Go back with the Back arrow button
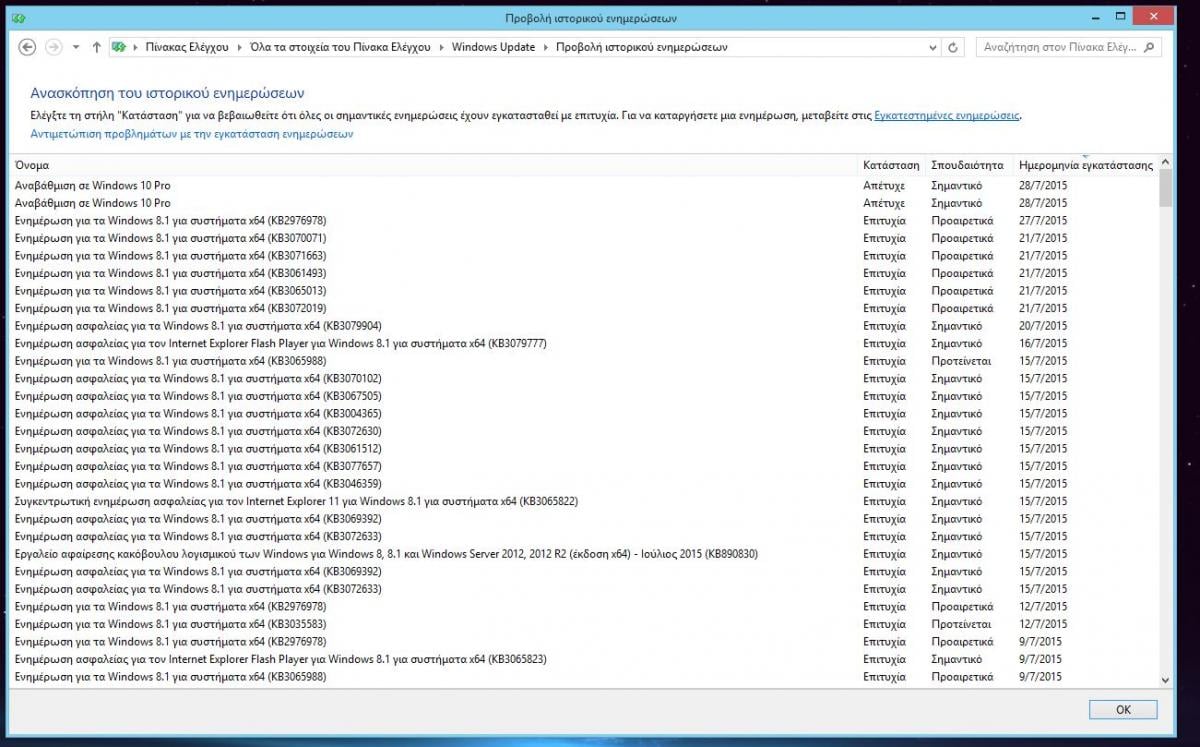 (28, 47)
